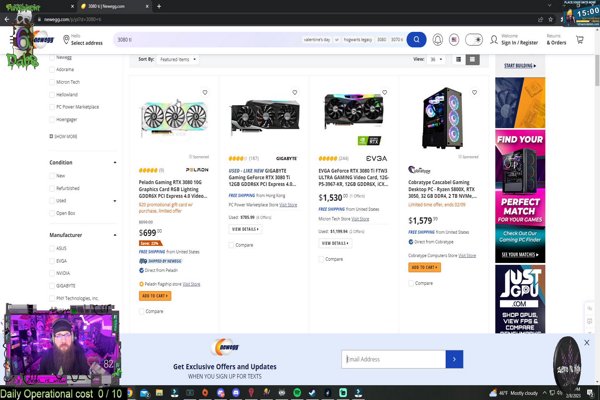600x400 pixels.
Task: Expand seller list with SHOW MORE
Action: (x=63, y=136)
